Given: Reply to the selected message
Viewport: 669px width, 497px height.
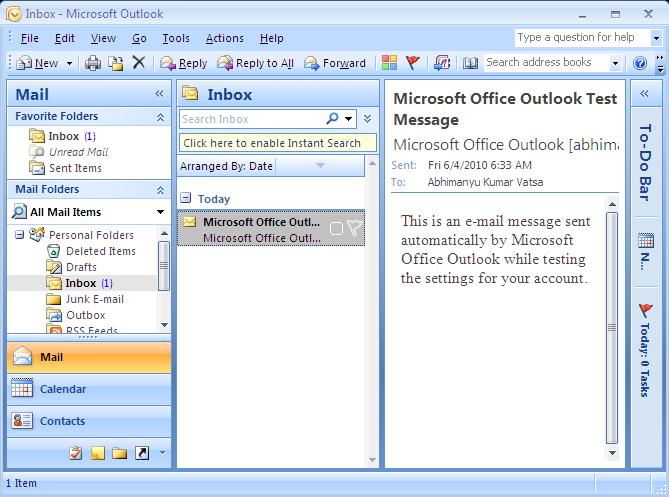Looking at the screenshot, I should tap(183, 63).
